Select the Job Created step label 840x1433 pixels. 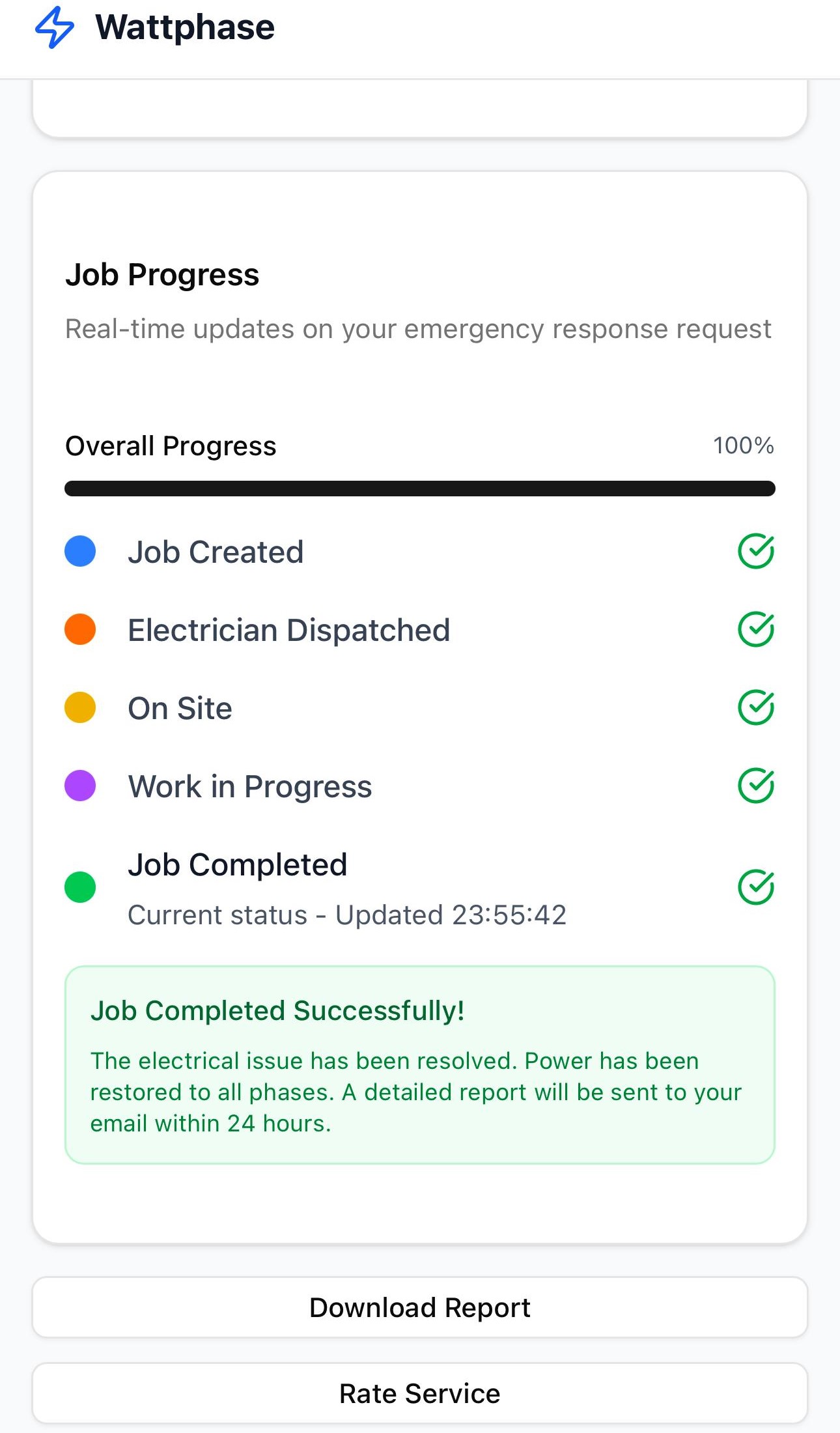click(x=216, y=552)
